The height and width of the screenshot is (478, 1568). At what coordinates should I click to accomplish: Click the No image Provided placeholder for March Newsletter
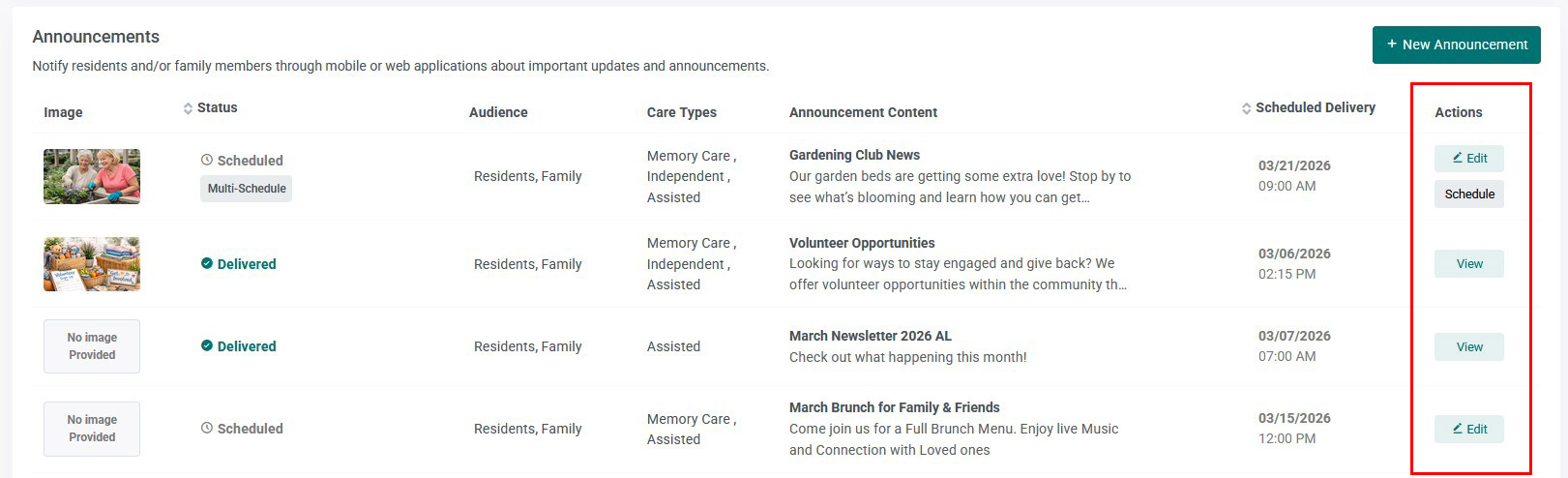point(92,346)
